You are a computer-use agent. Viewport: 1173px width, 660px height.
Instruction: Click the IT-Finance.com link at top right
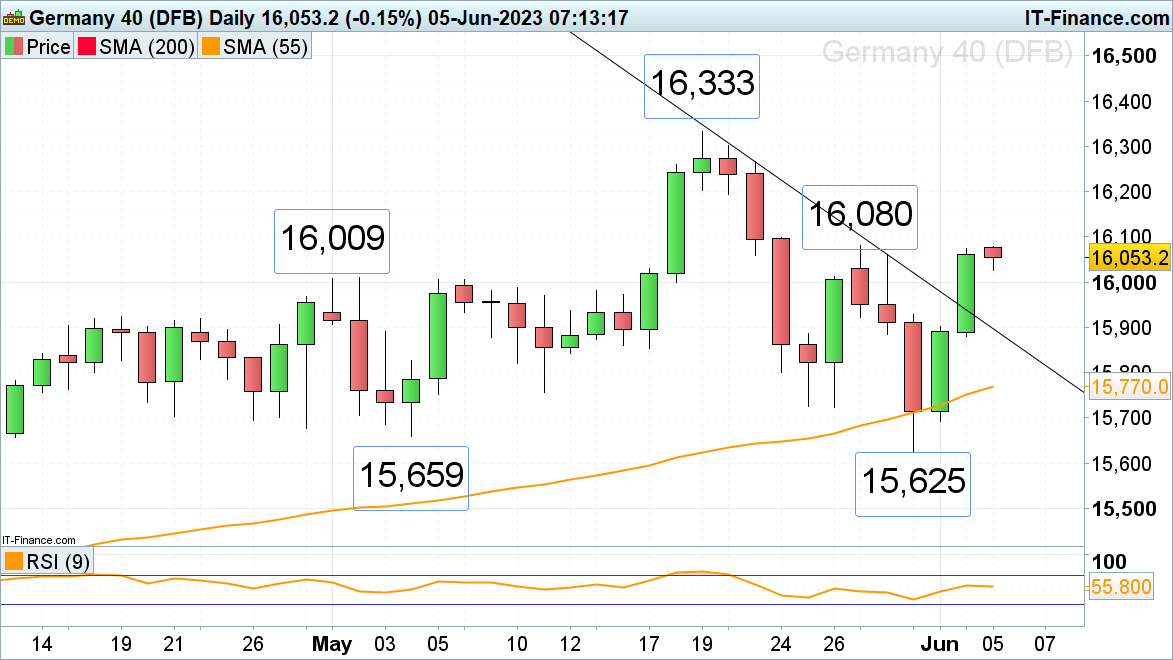tap(1096, 17)
